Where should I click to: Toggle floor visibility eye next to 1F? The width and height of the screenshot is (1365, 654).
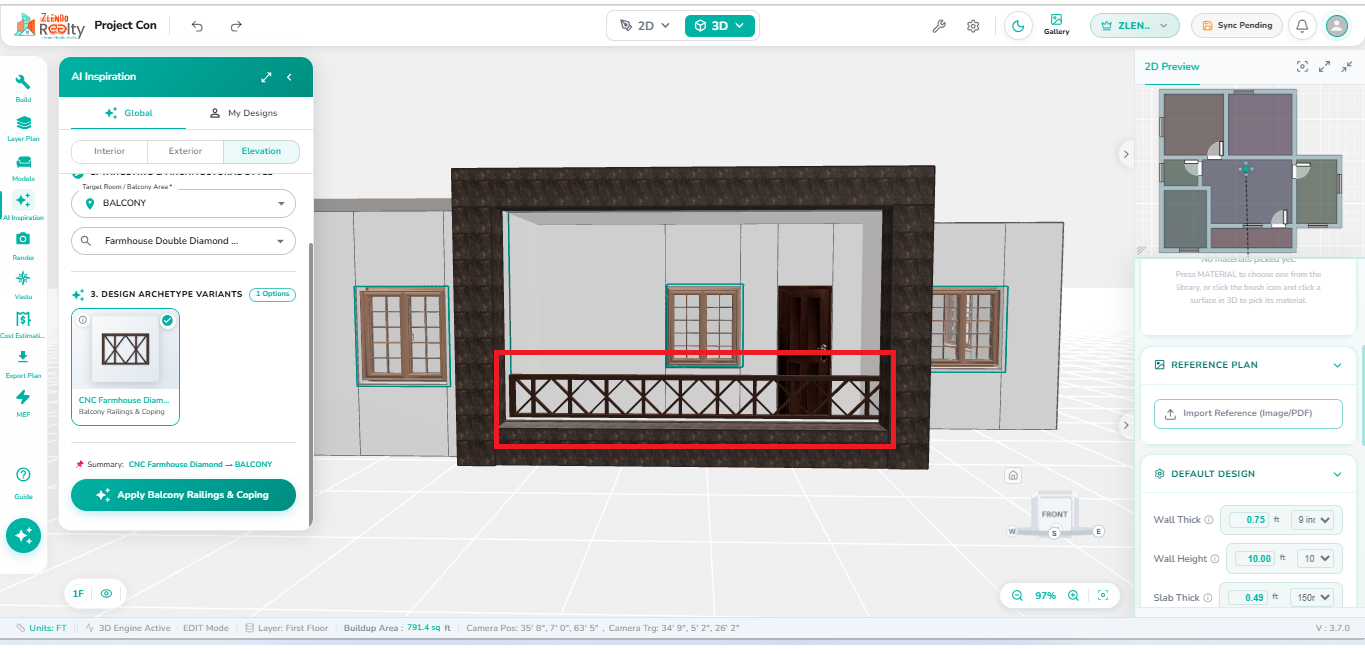[106, 593]
